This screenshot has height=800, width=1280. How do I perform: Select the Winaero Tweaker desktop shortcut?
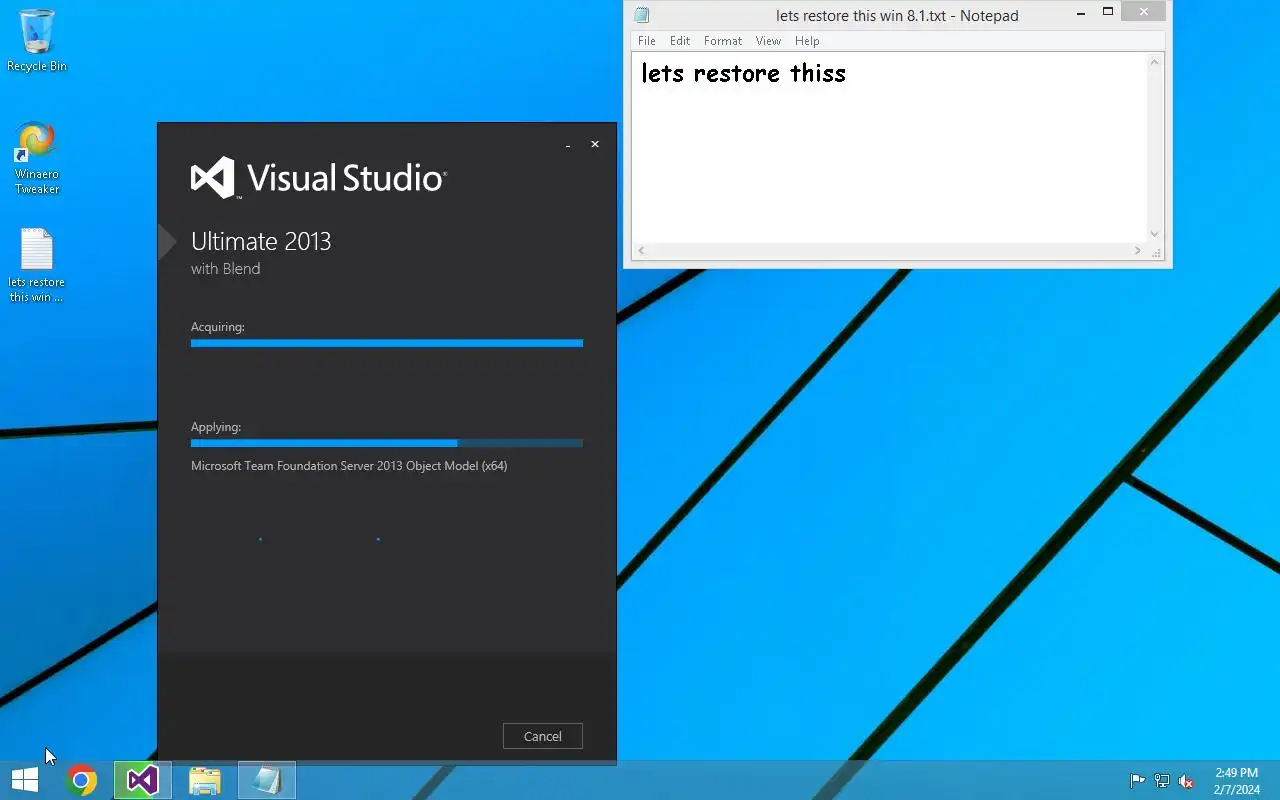click(37, 158)
